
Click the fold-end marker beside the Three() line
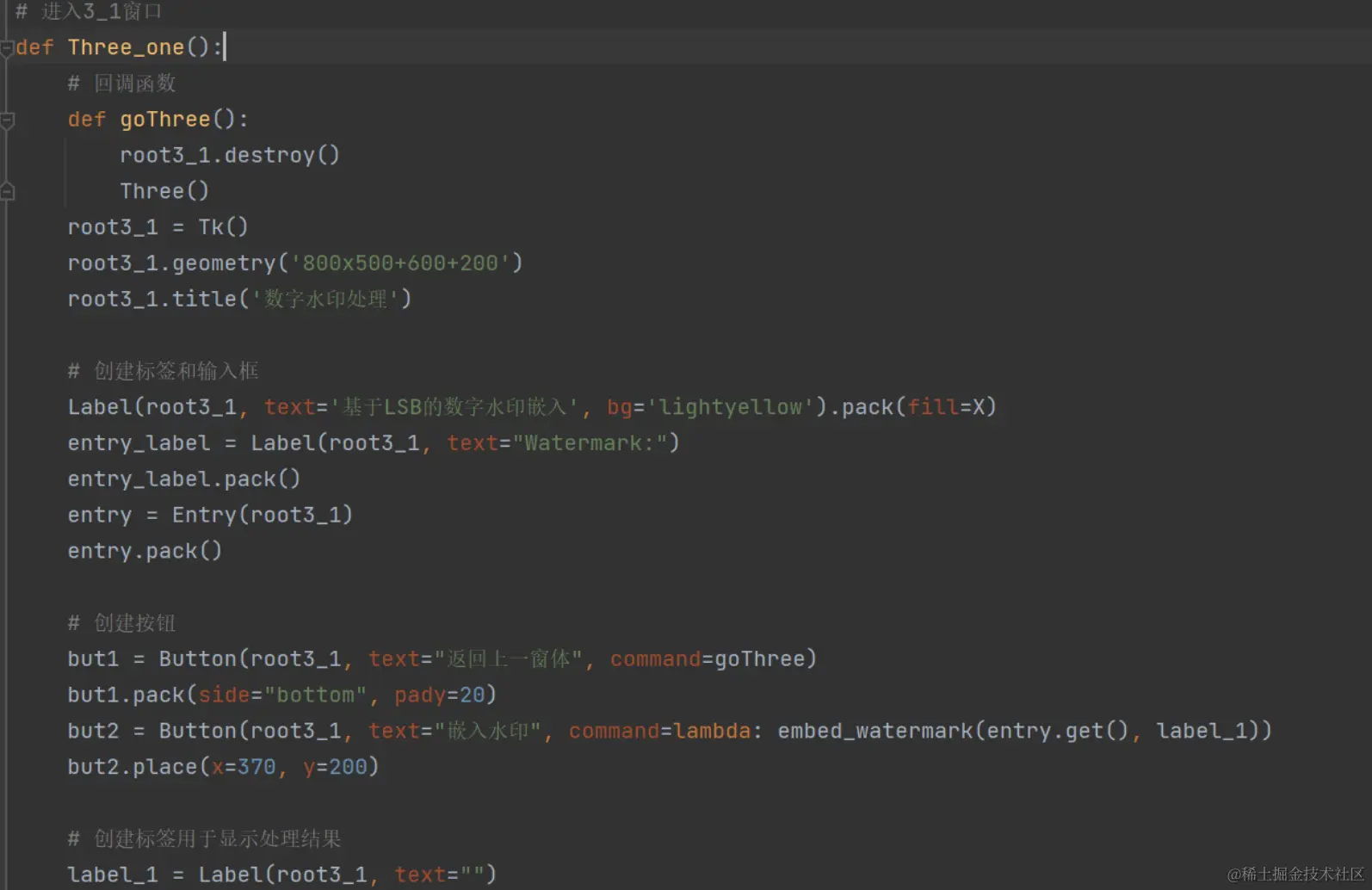[7, 192]
